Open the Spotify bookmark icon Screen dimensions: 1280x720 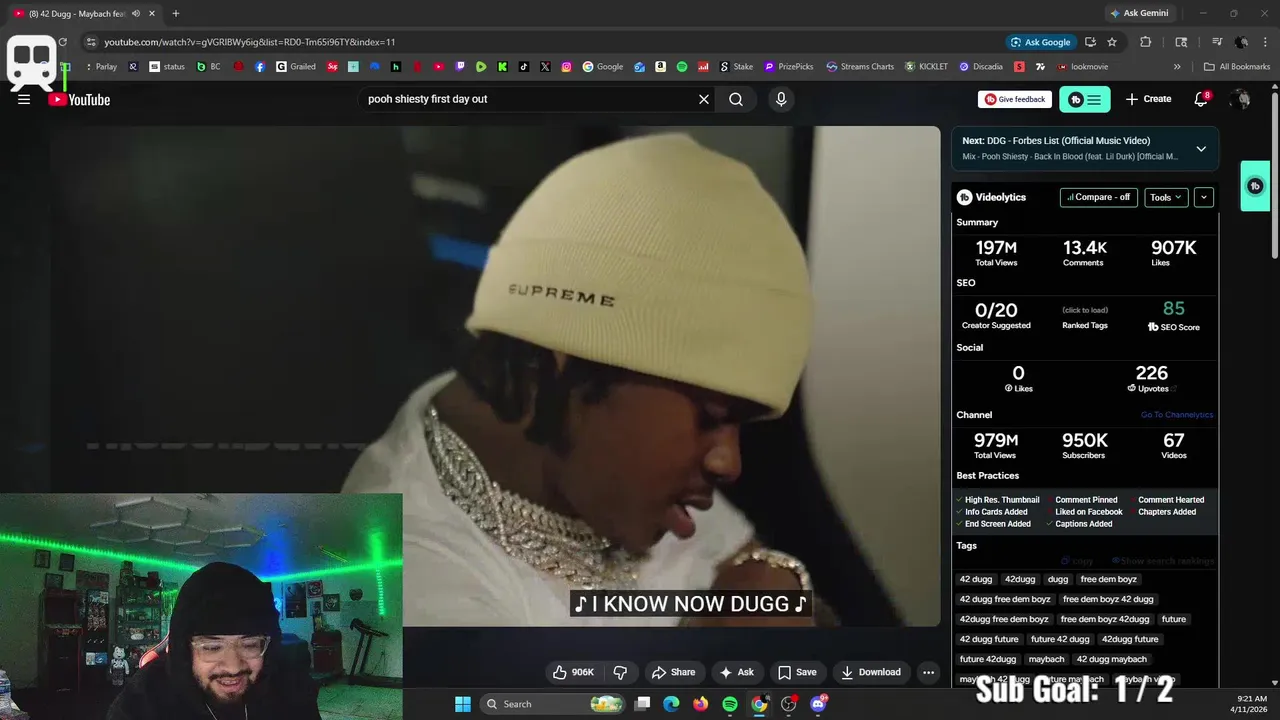point(682,67)
